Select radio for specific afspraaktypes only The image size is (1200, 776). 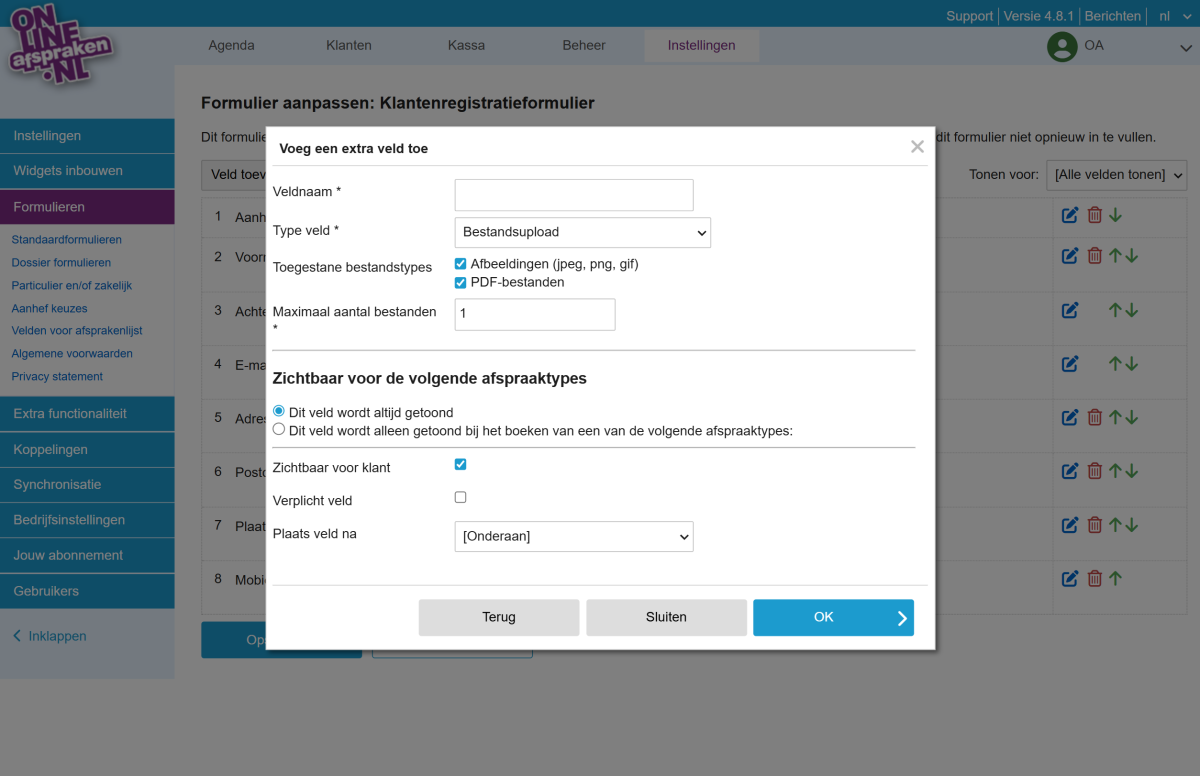[279, 430]
